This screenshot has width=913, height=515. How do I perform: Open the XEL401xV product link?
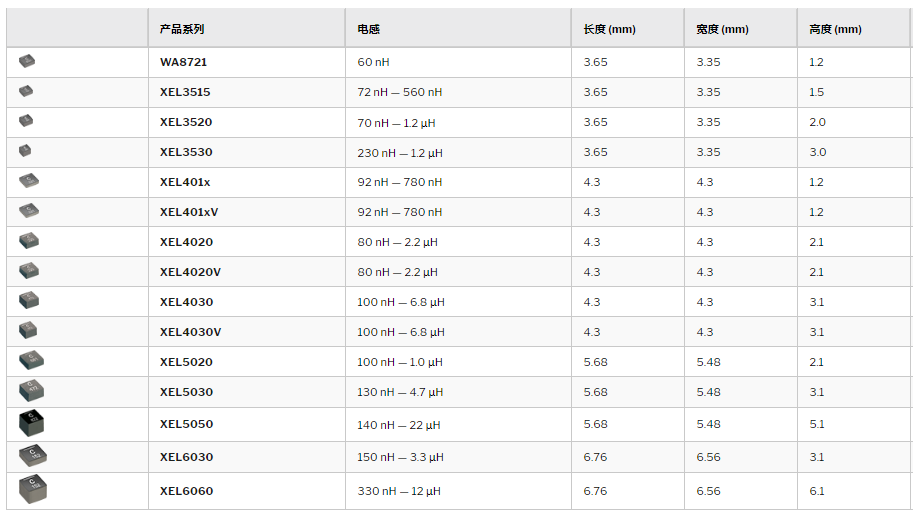(x=189, y=212)
